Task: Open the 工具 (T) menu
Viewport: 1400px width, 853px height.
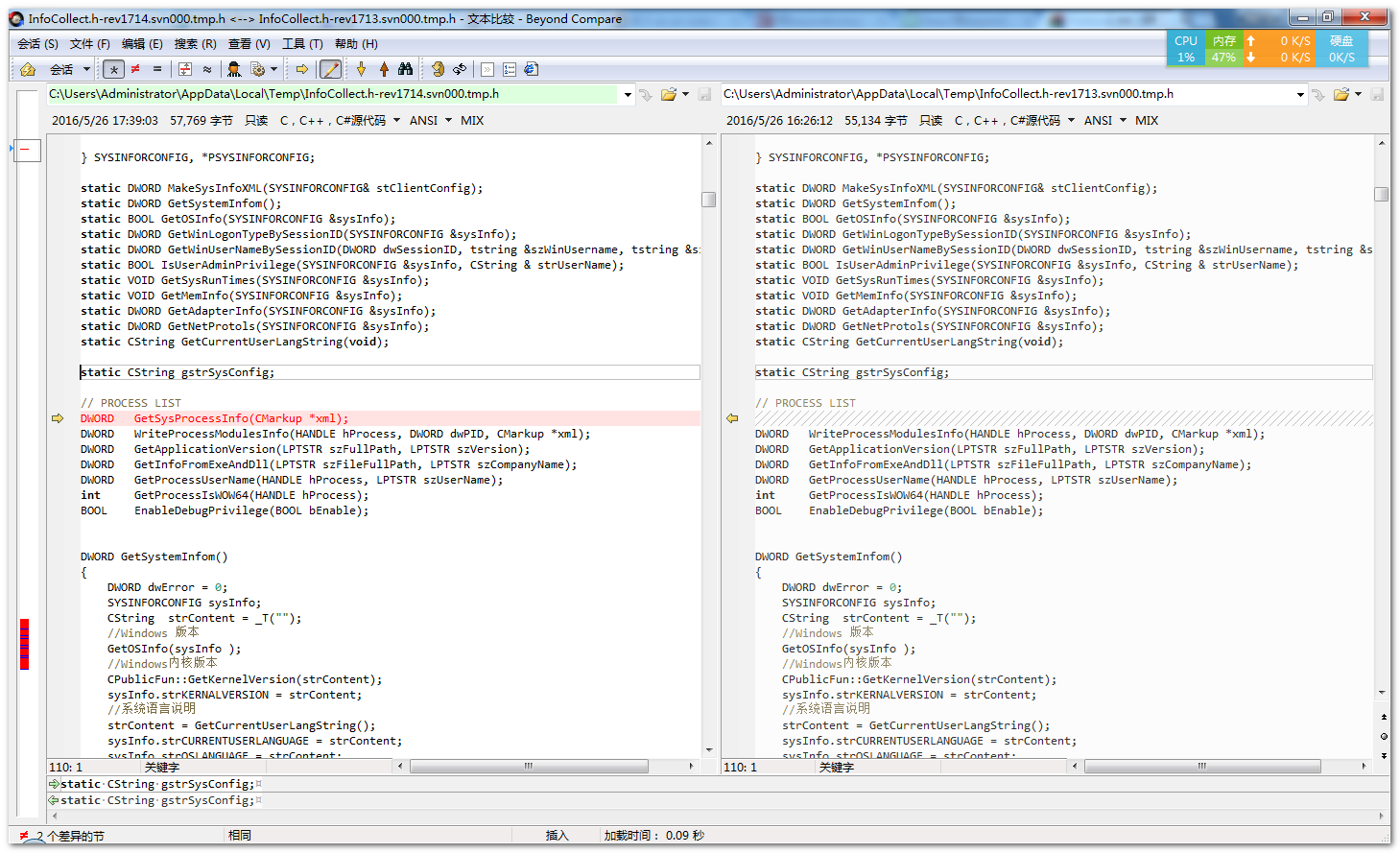Action: point(302,44)
